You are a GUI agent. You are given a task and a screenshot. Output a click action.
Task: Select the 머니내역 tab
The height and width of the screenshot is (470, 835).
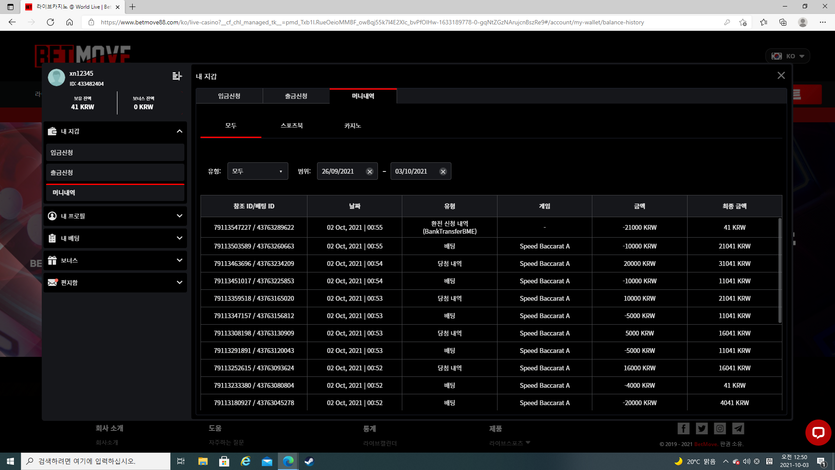pyautogui.click(x=363, y=96)
